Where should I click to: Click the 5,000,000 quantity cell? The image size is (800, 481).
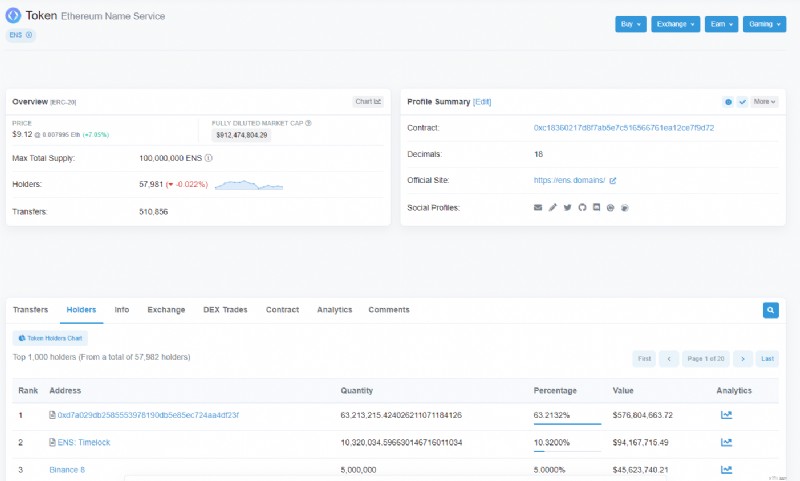[x=358, y=470]
